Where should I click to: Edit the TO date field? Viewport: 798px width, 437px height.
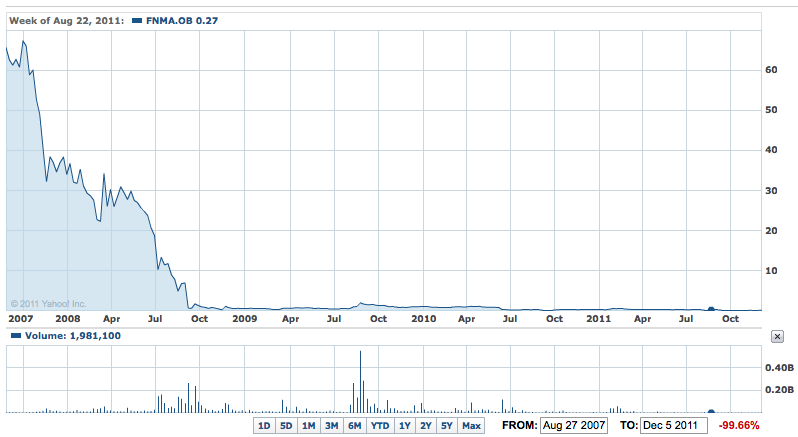point(674,425)
